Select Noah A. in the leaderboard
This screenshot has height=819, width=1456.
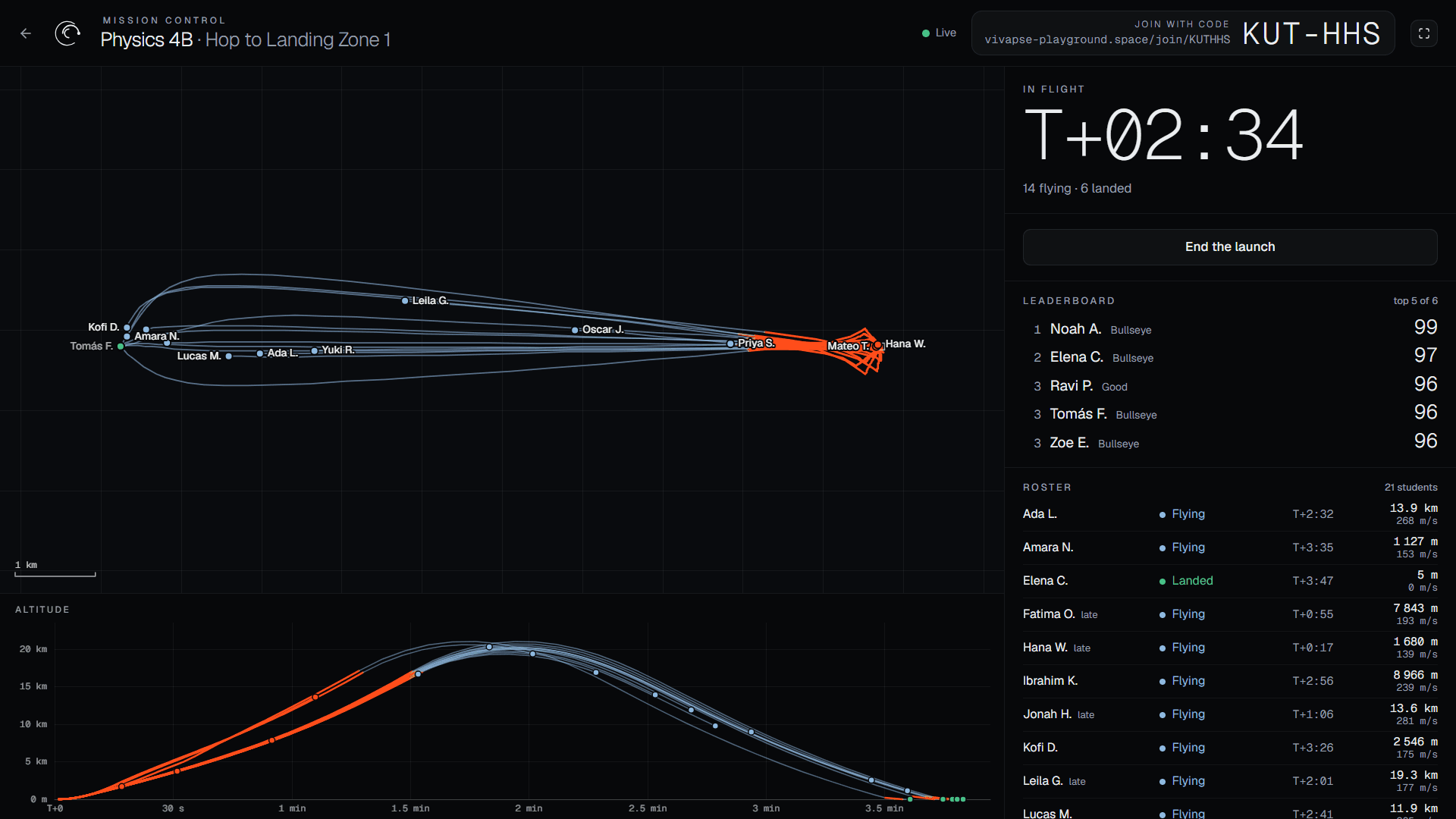(x=1230, y=328)
